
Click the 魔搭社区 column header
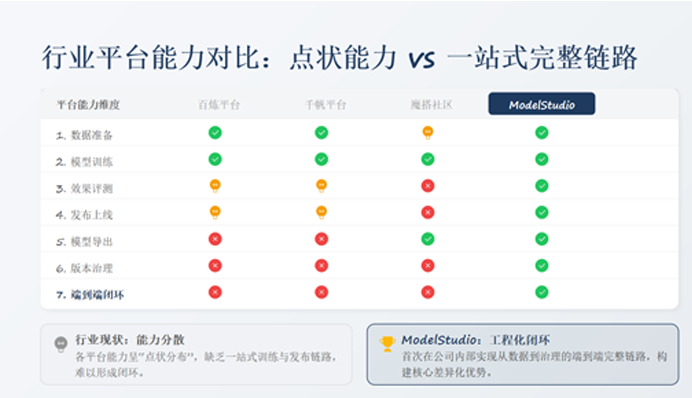[432, 105]
